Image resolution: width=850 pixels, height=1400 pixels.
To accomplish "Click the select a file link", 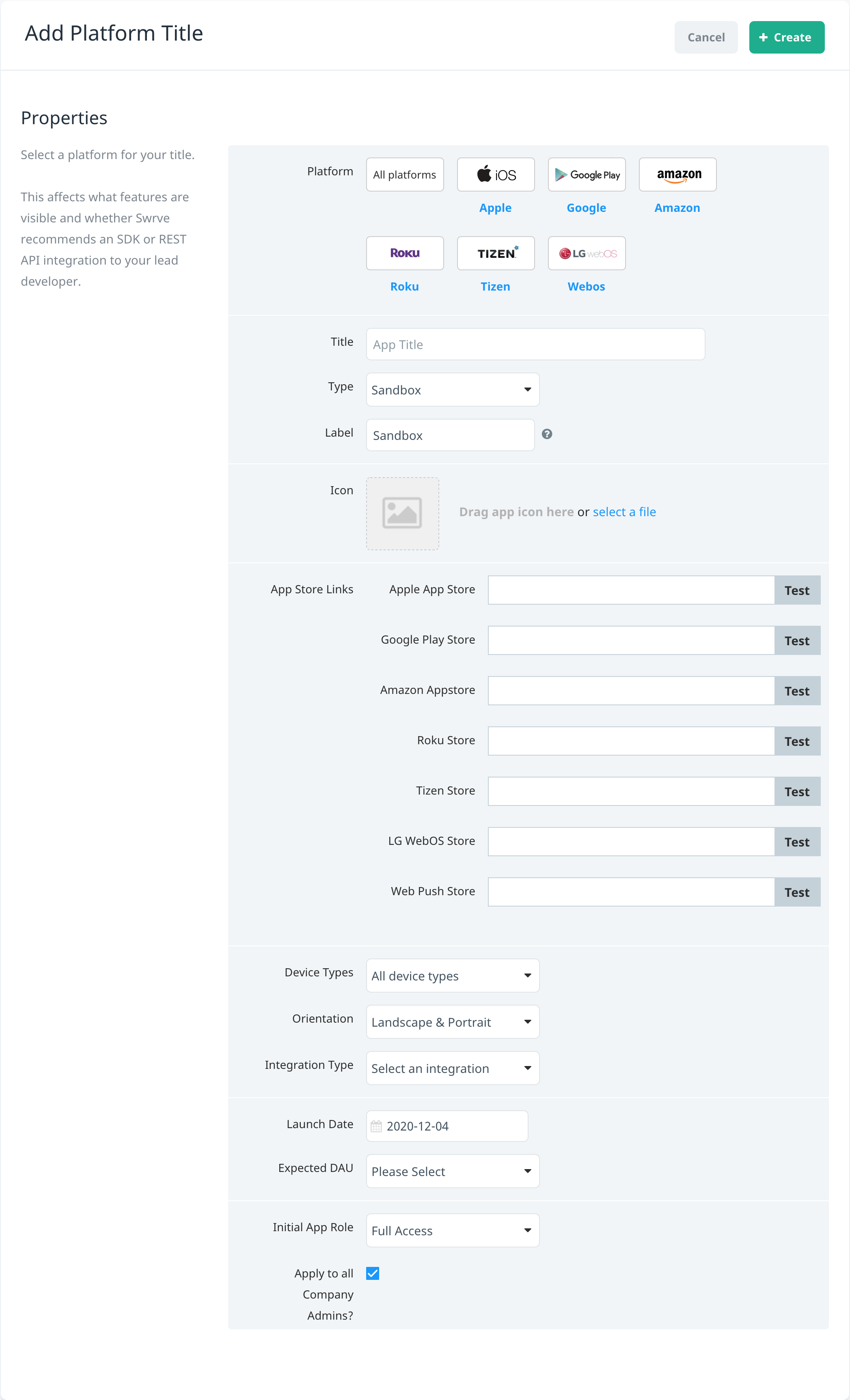I will [624, 512].
